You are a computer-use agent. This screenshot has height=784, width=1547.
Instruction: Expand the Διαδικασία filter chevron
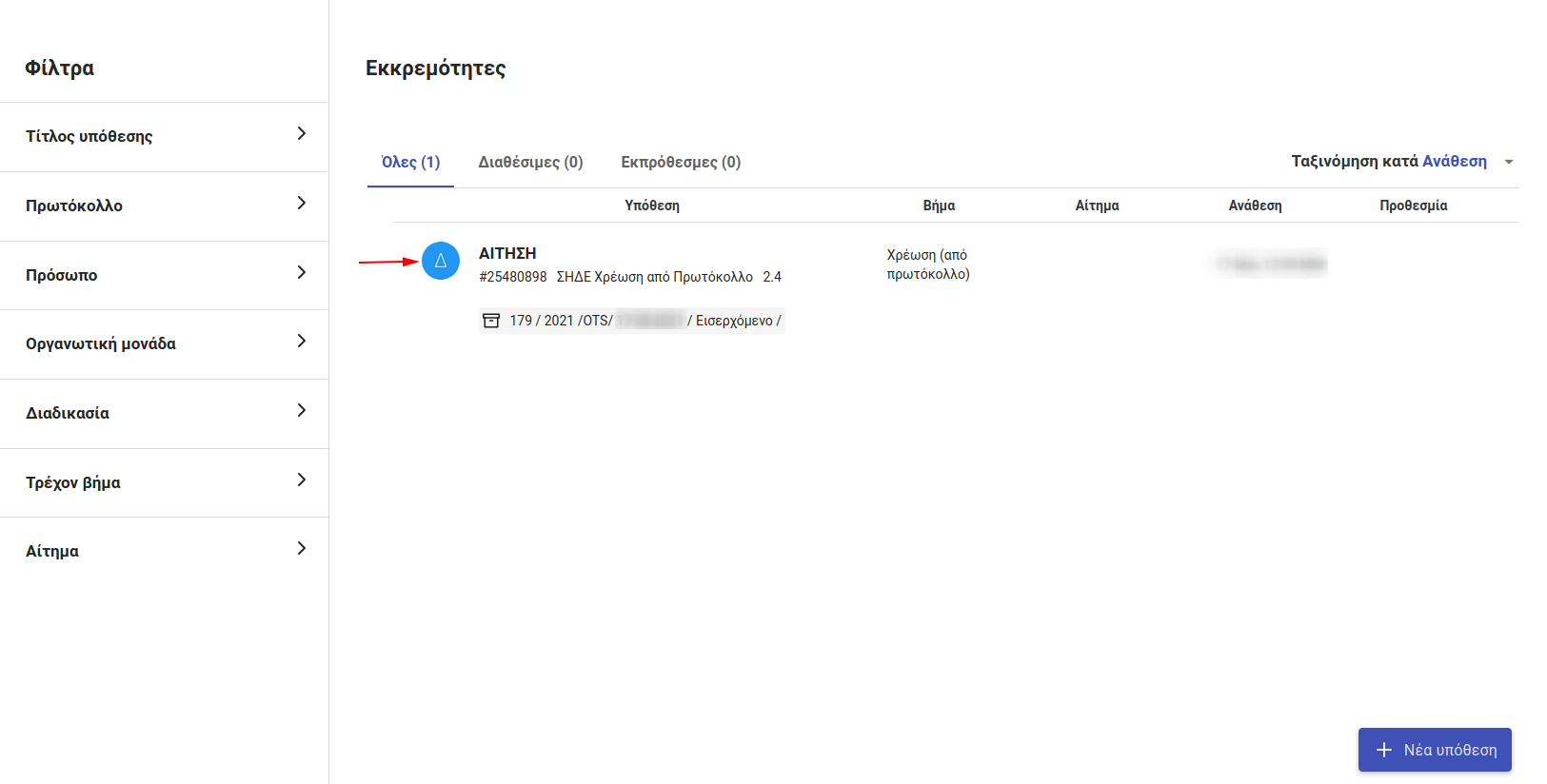302,411
